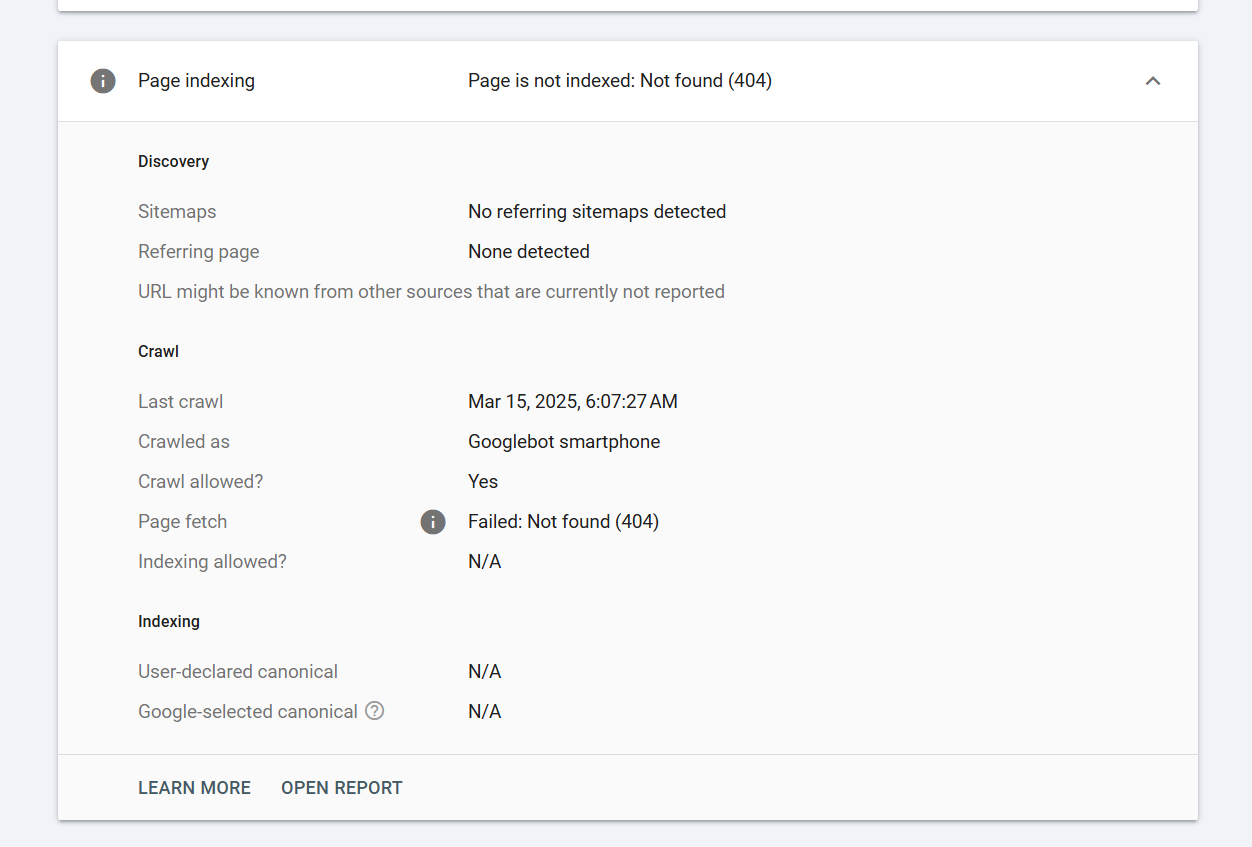
Task: Click the 'Failed: Not found (404)' fetch result
Action: [x=563, y=522]
